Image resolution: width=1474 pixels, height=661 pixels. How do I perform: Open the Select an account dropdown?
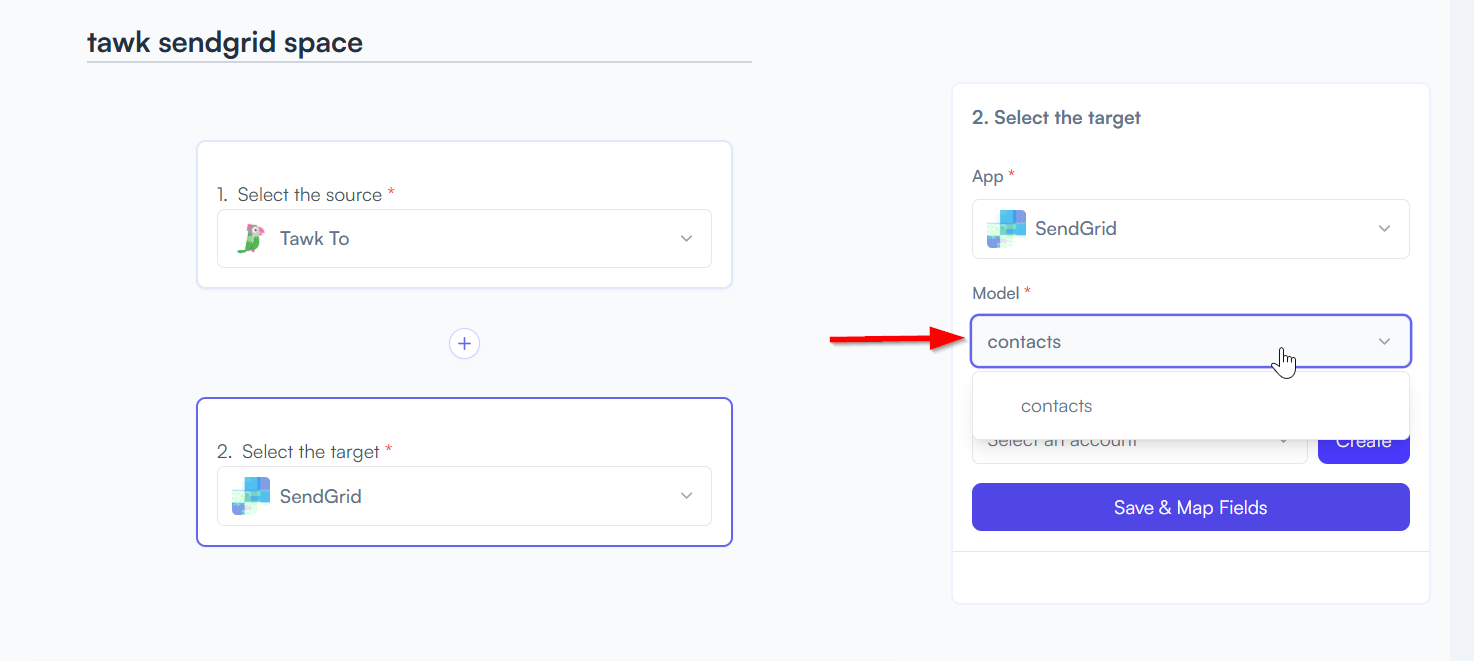point(1139,448)
